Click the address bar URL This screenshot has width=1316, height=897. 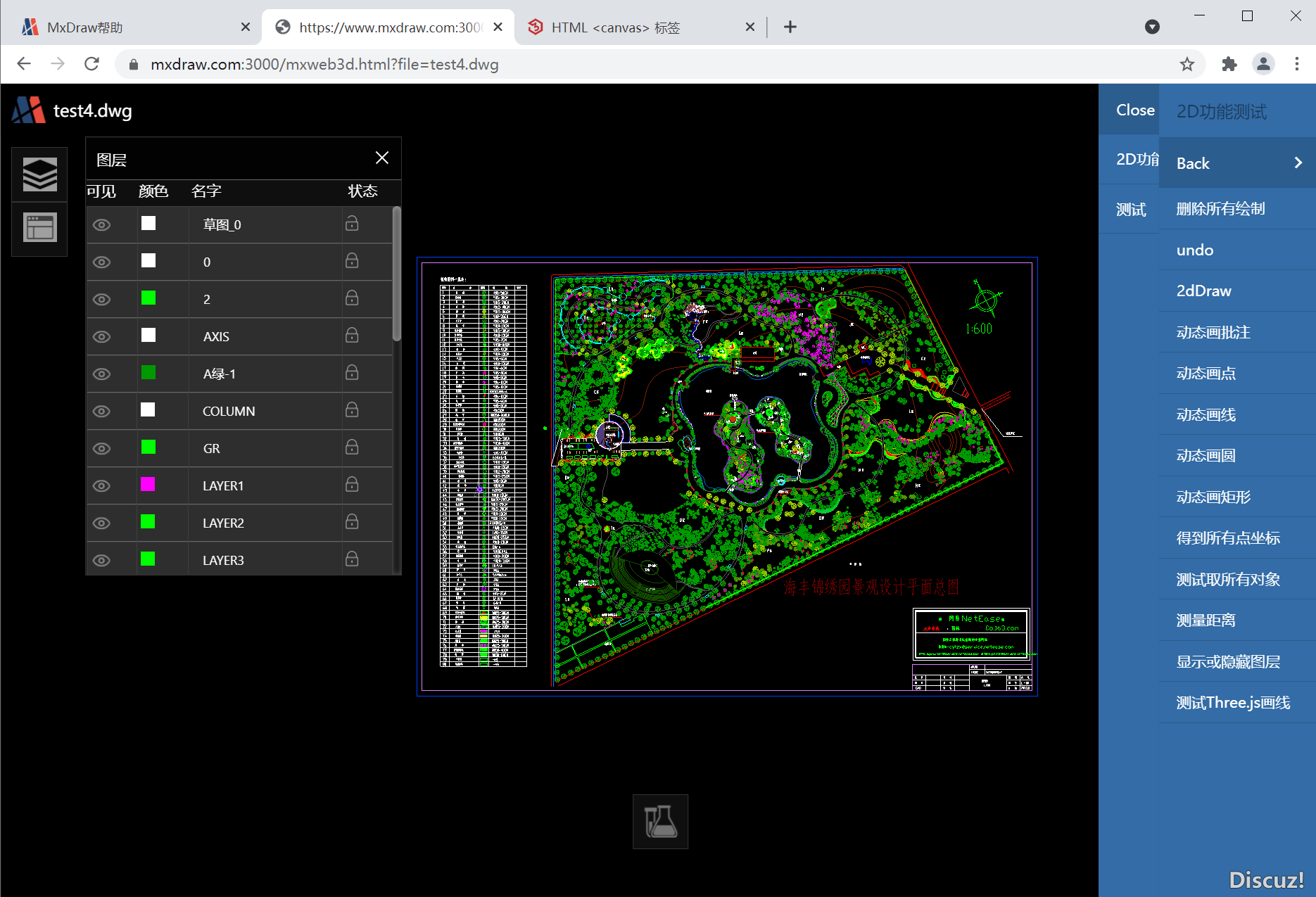(x=324, y=65)
